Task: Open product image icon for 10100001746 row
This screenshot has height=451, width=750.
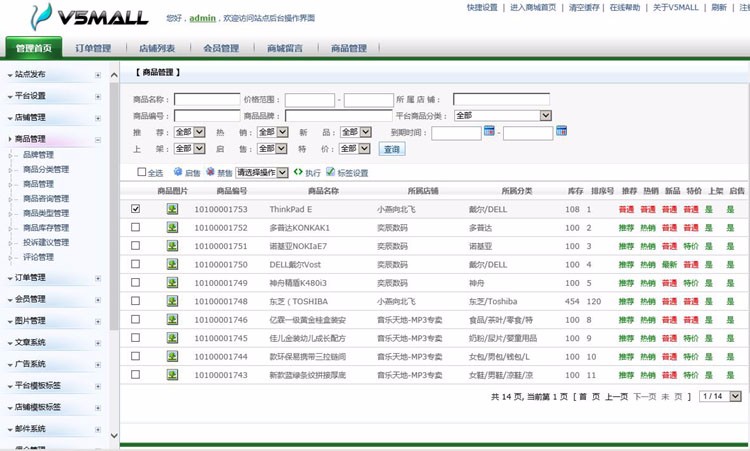Action: 172,319
